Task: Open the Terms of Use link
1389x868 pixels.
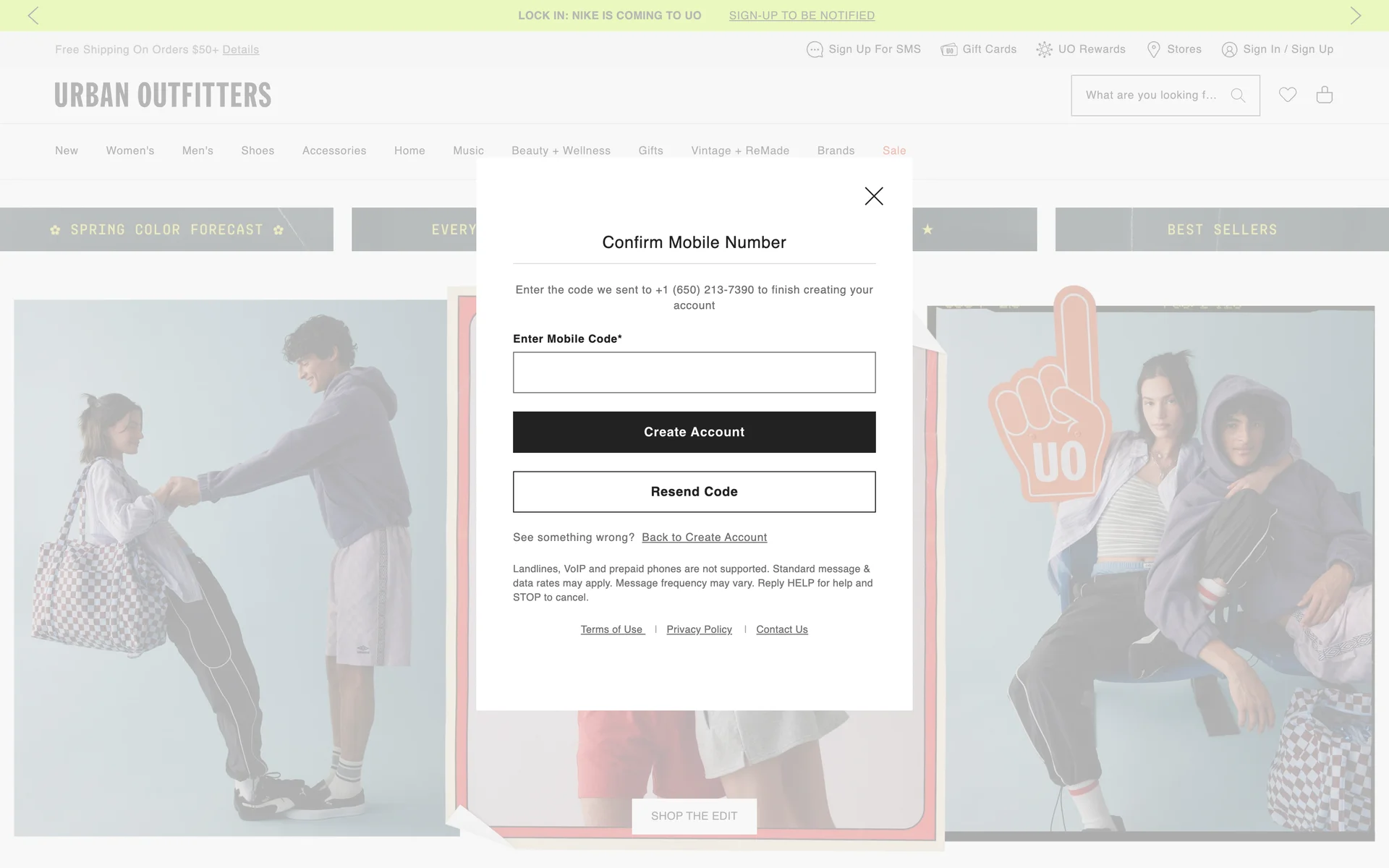Action: click(x=612, y=629)
